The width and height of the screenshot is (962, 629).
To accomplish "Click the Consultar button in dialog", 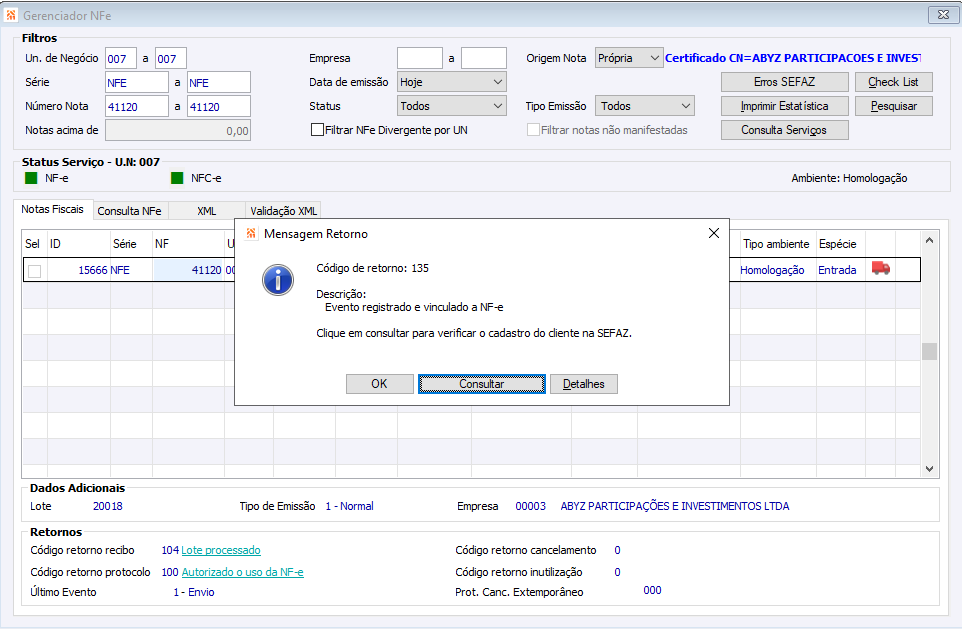I will point(482,384).
